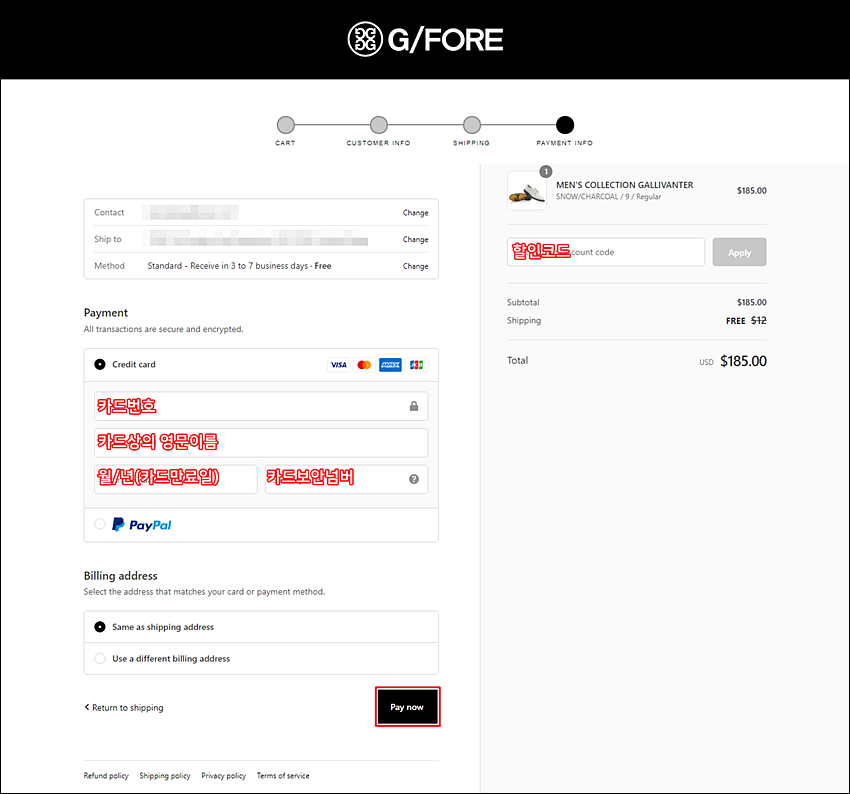Click the G/FORE logo in header
The height and width of the screenshot is (794, 850).
(x=426, y=39)
